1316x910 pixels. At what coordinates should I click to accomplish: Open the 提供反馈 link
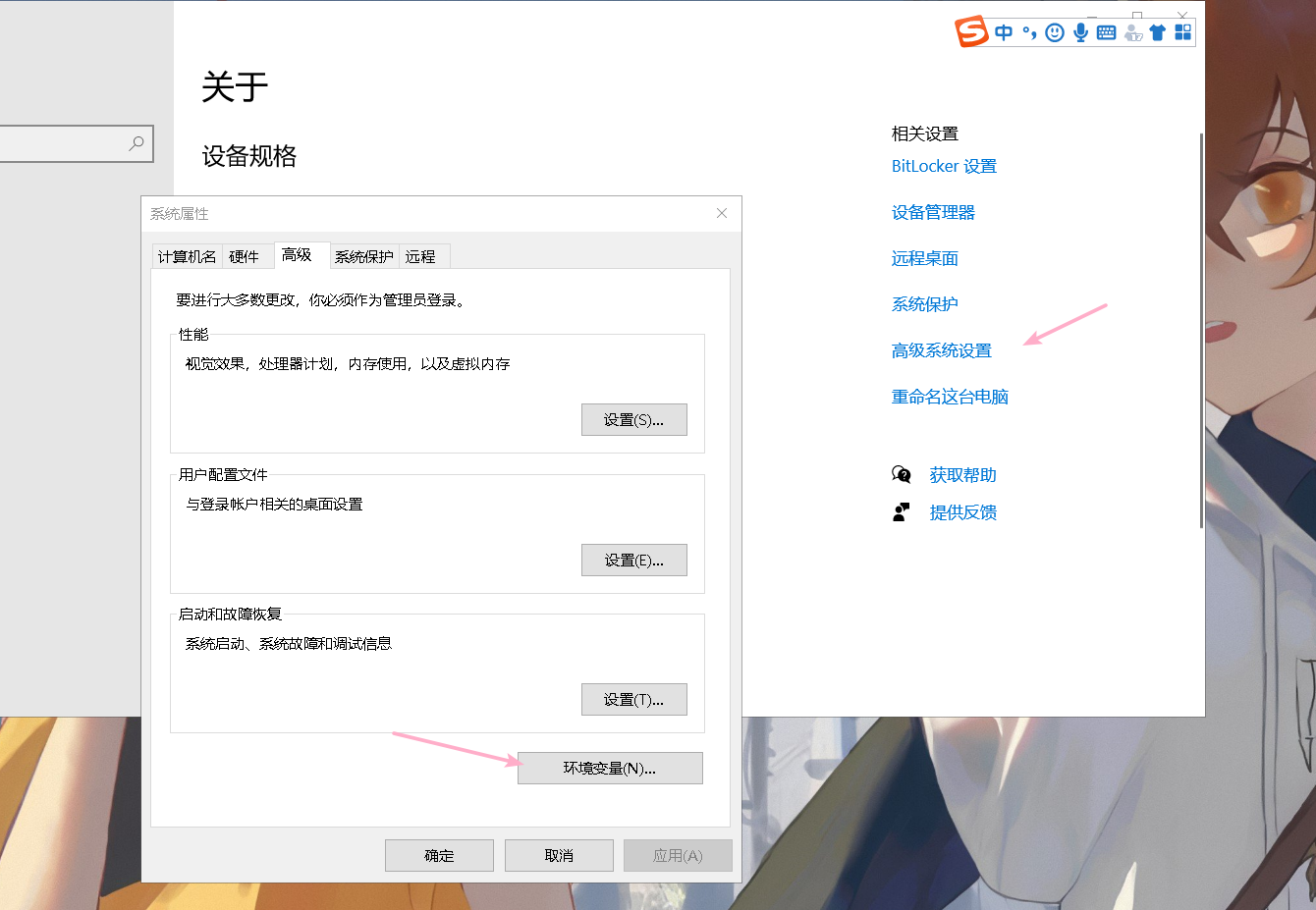click(963, 512)
